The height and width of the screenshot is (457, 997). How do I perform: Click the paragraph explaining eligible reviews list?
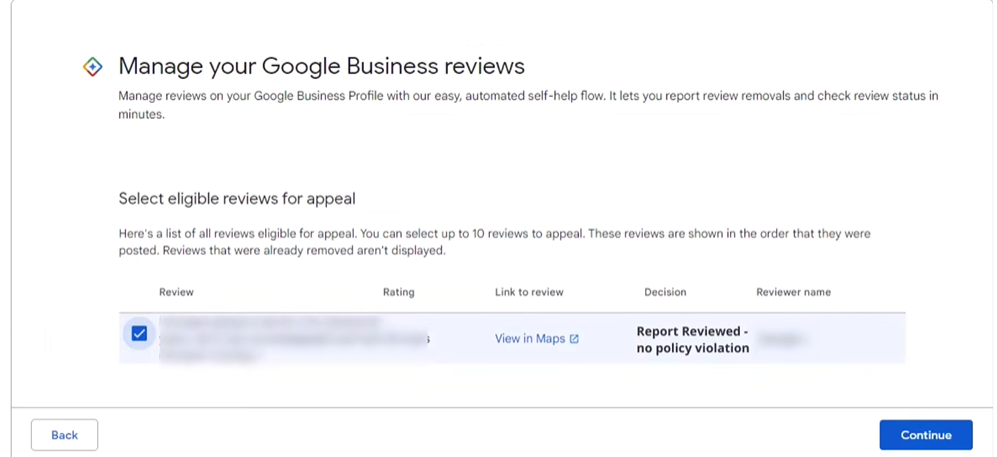(x=494, y=242)
